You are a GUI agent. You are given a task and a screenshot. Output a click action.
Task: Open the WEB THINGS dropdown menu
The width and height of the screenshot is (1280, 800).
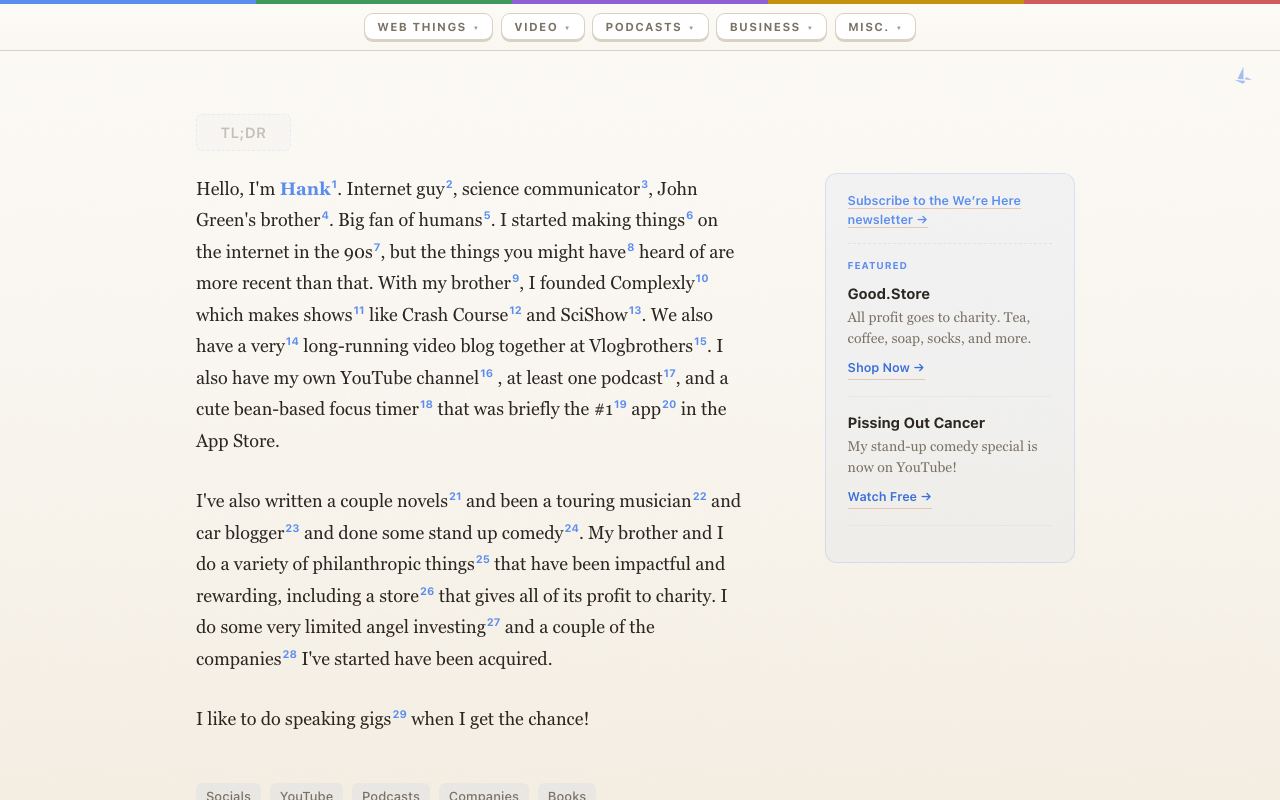[428, 27]
